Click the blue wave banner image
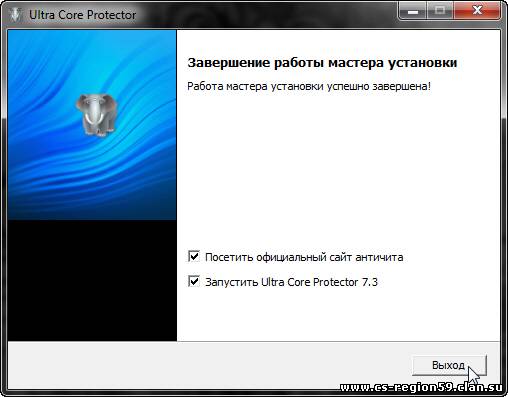This screenshot has width=508, height=397. pos(92,125)
